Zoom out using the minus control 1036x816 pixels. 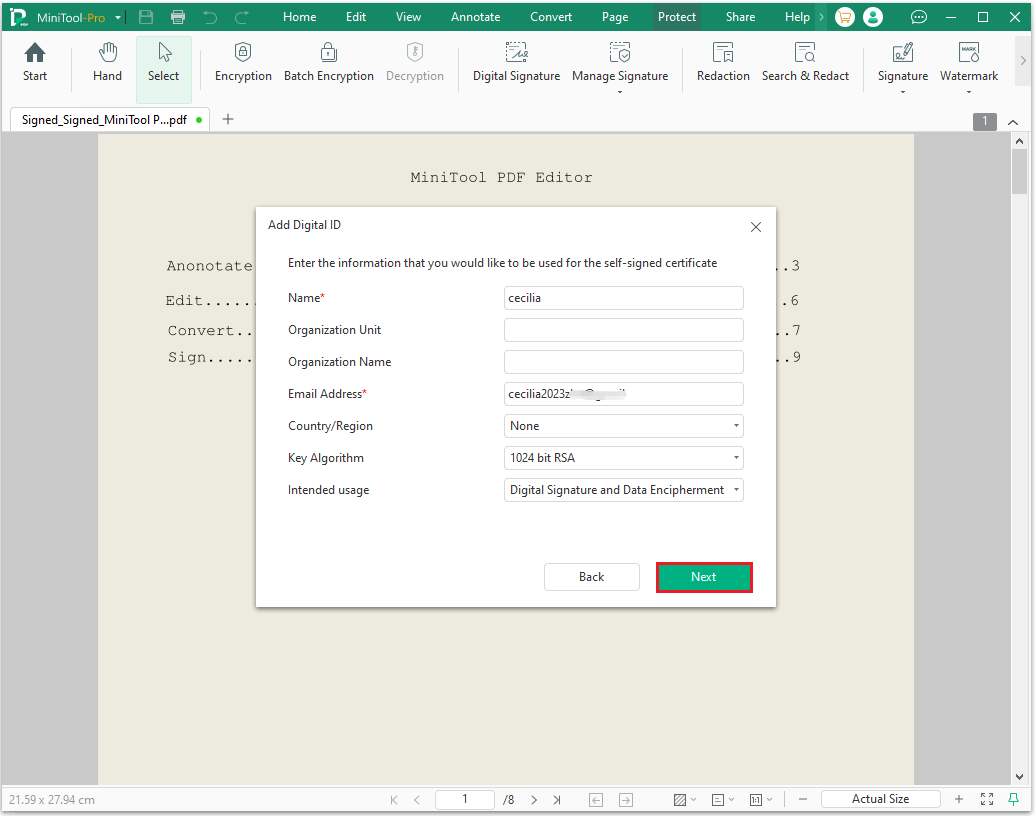point(802,799)
